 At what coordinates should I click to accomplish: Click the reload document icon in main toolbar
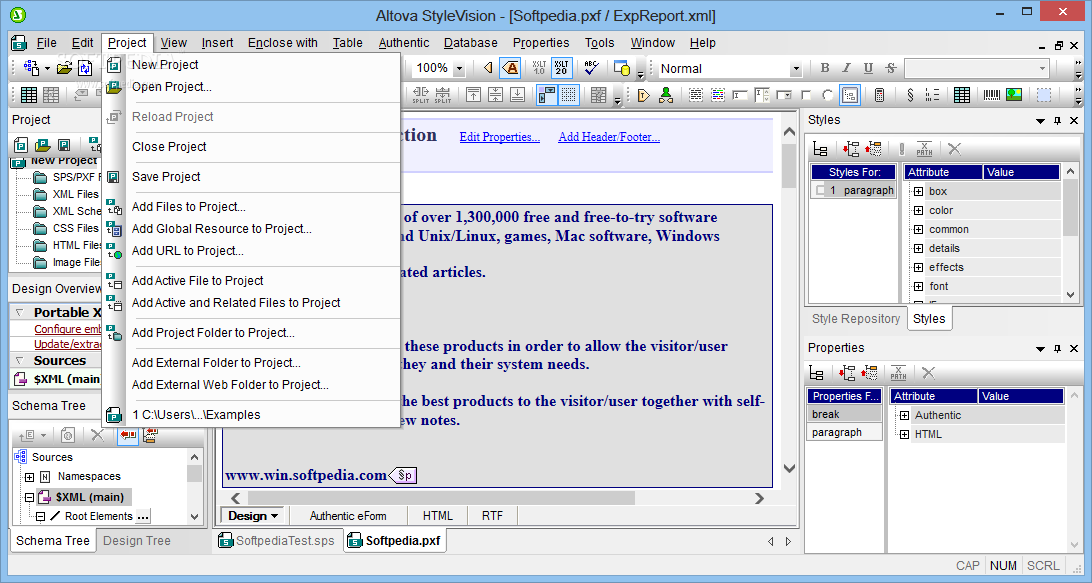pos(85,68)
